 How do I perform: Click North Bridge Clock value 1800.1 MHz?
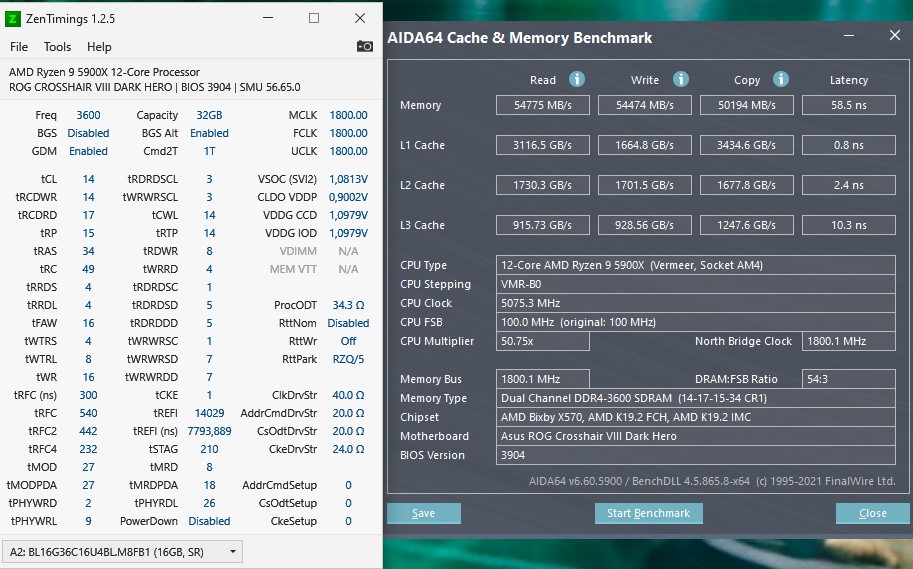(848, 341)
